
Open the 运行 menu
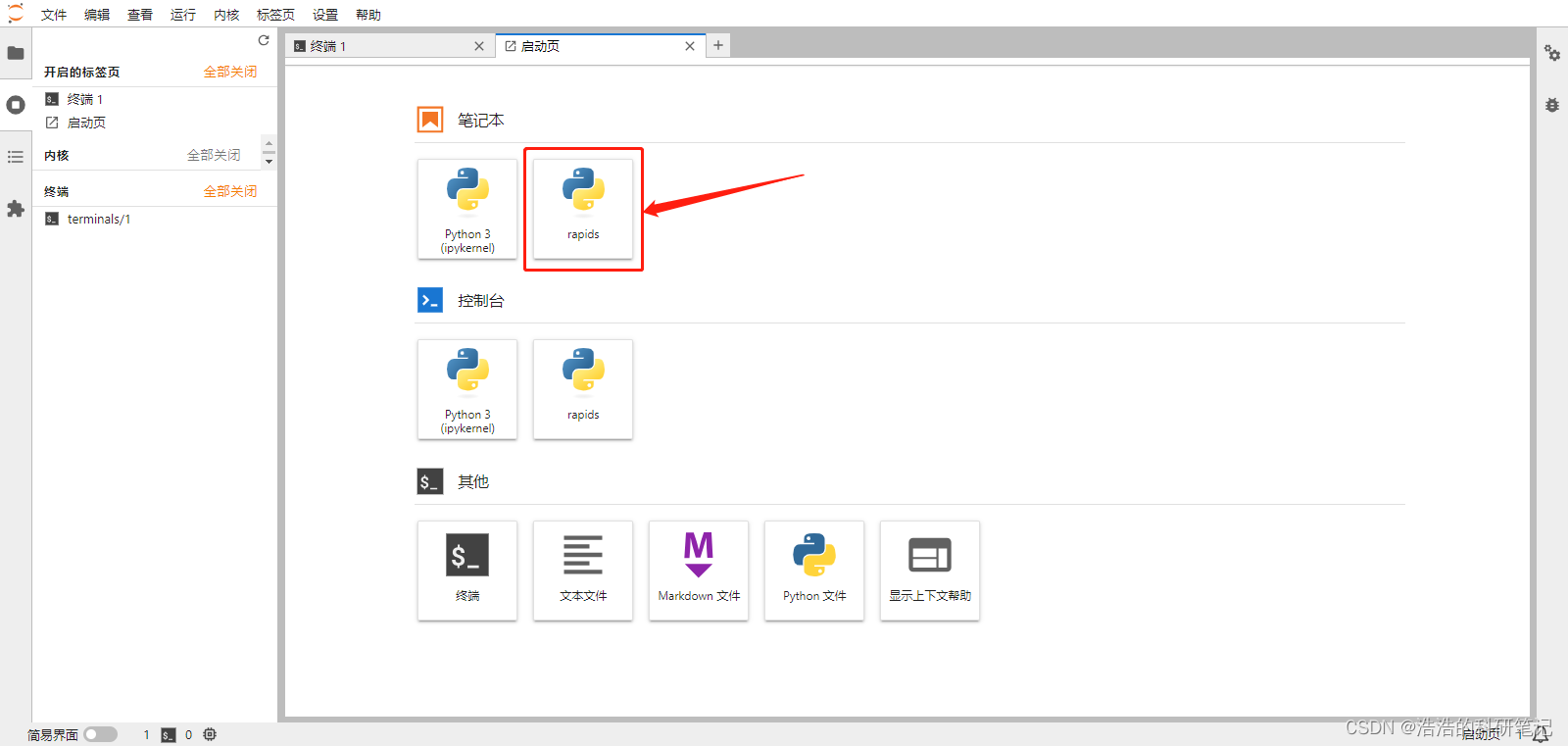(183, 15)
